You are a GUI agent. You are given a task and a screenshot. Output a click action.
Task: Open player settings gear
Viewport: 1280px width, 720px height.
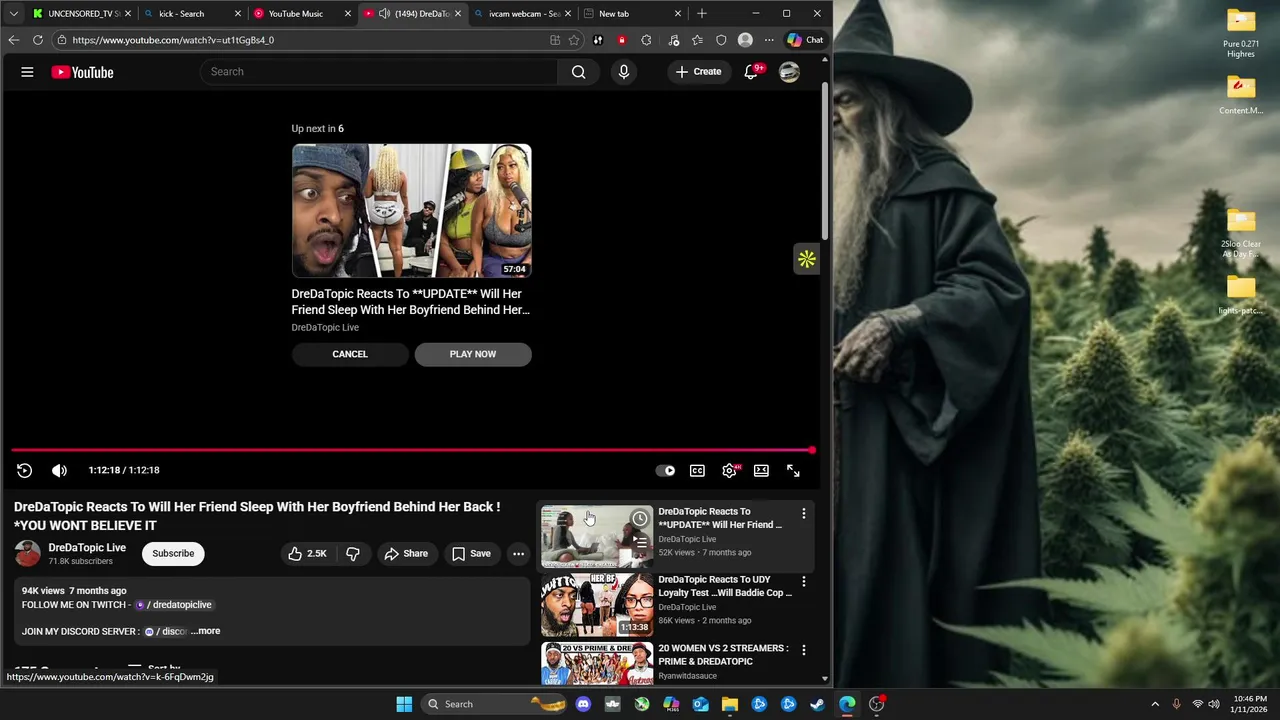[730, 470]
